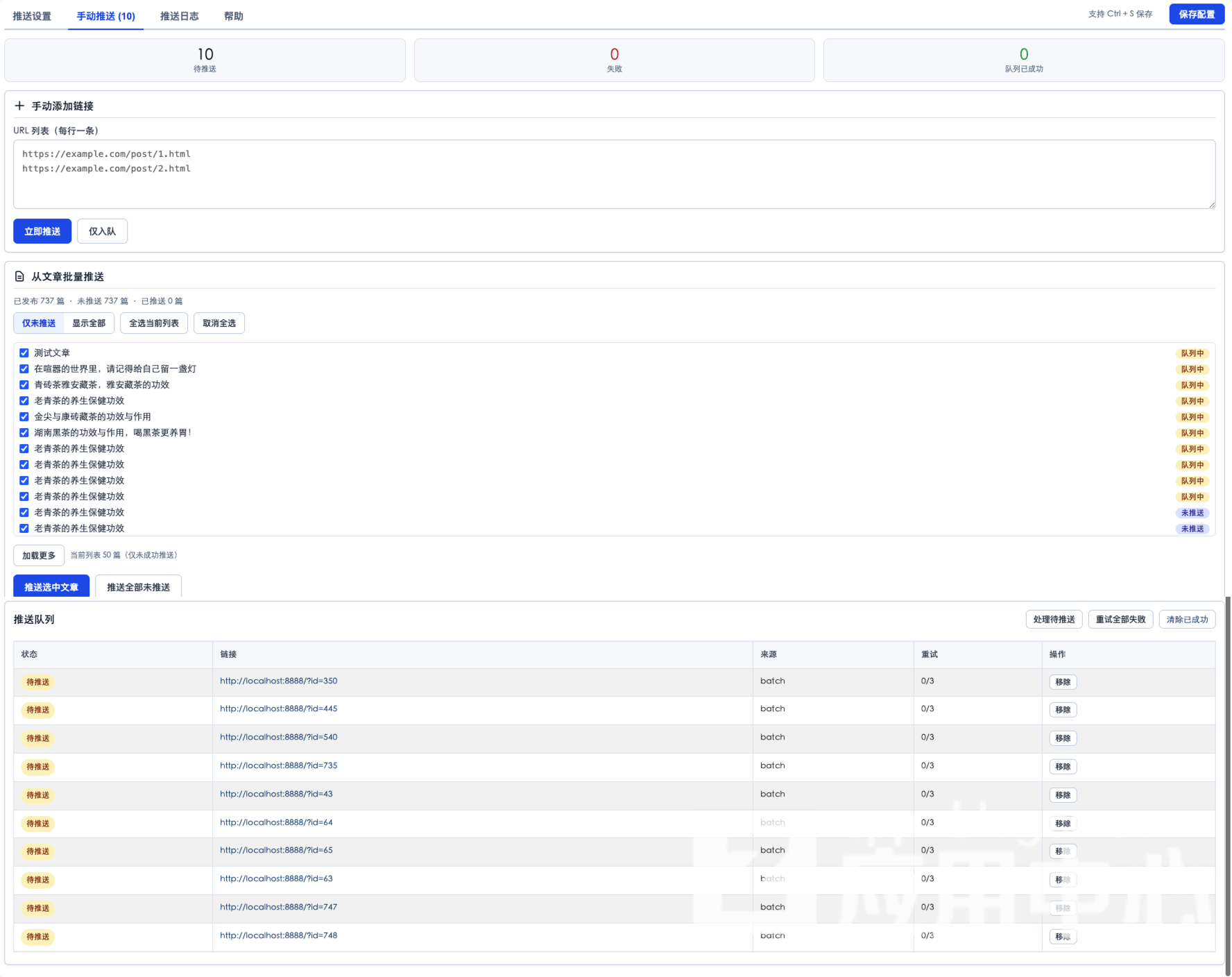
Task: Click 待推送 status badge in id=350 row
Action: (38, 682)
